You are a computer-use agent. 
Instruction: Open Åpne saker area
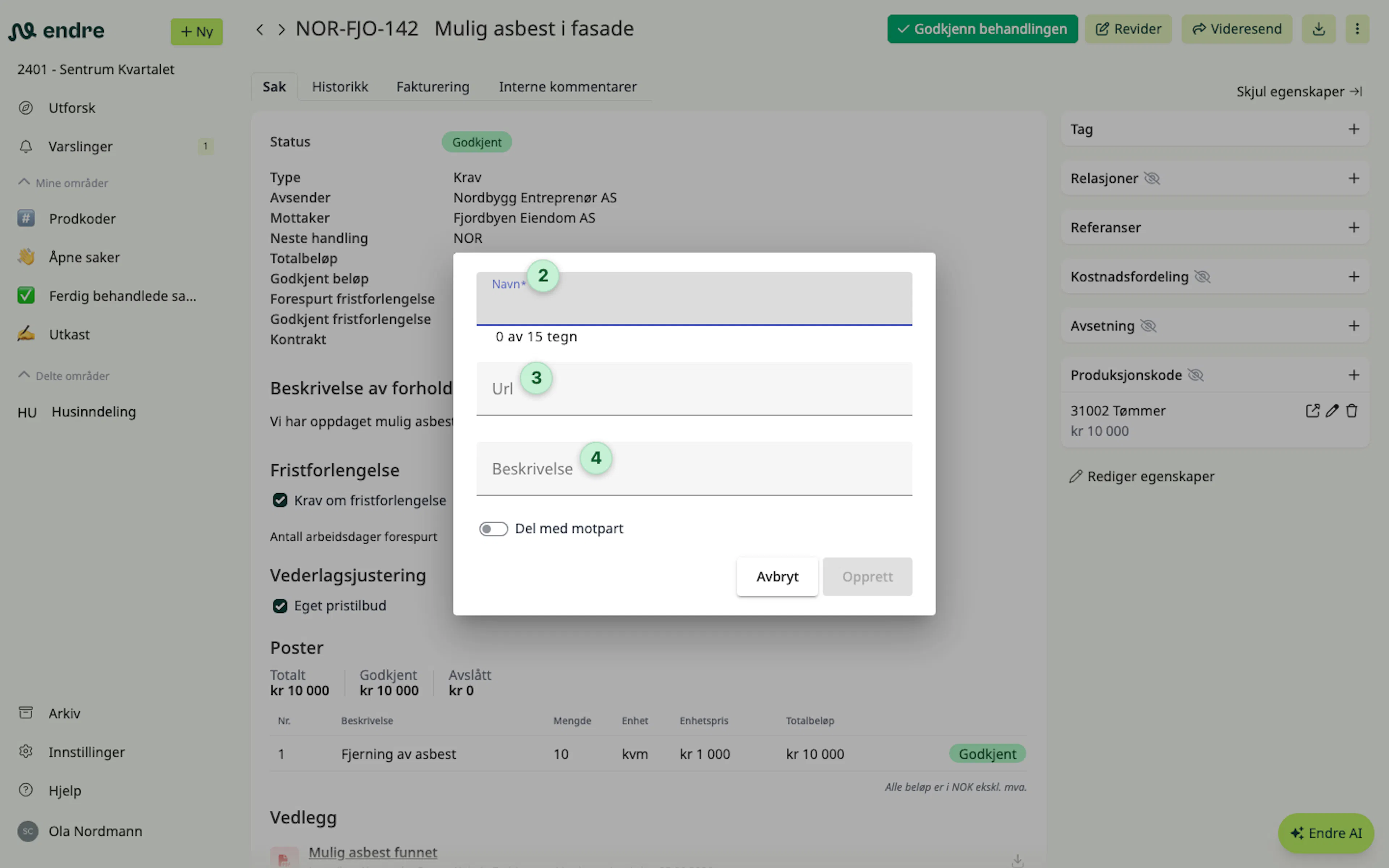click(84, 257)
